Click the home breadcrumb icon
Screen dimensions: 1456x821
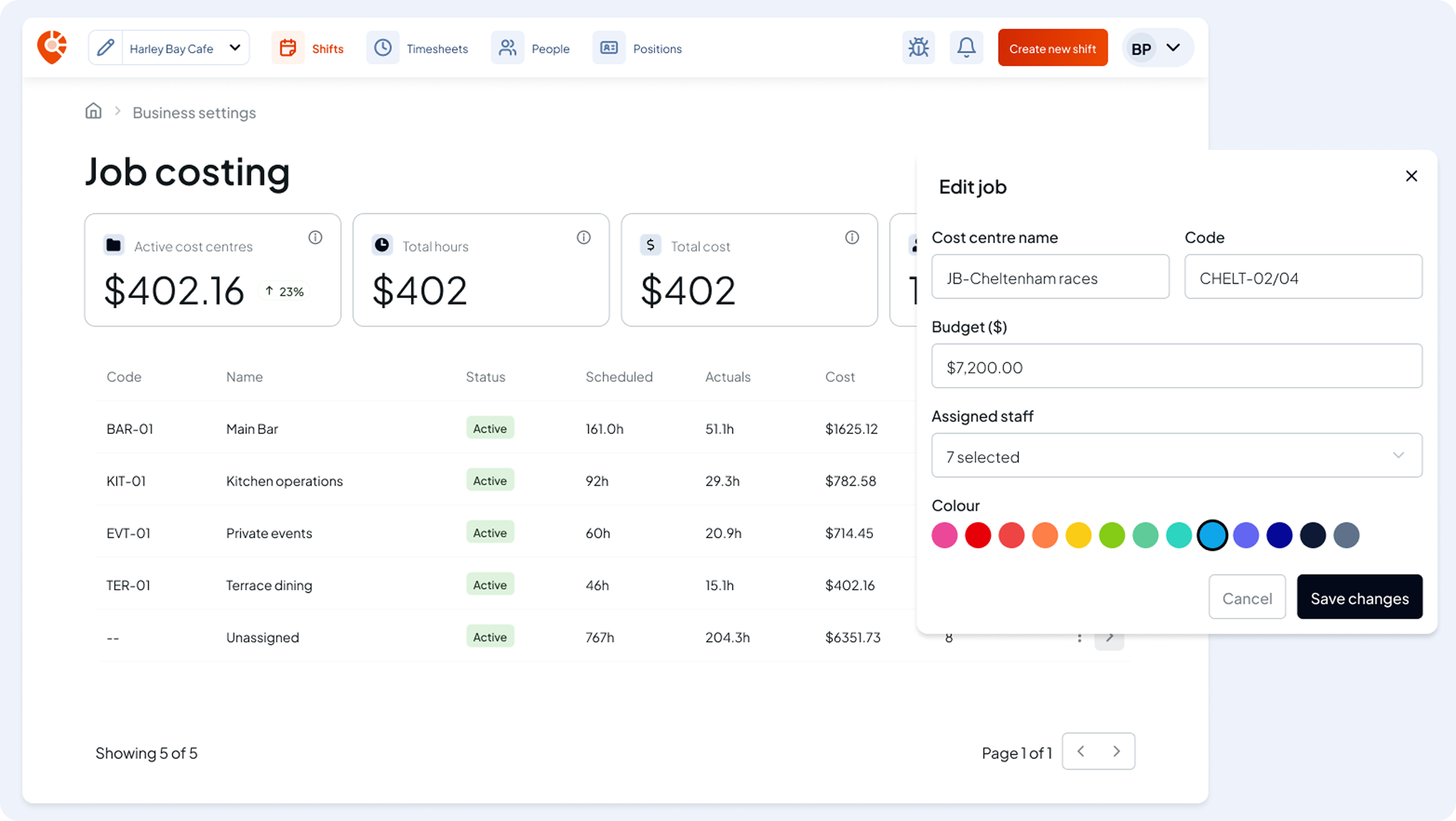[94, 111]
